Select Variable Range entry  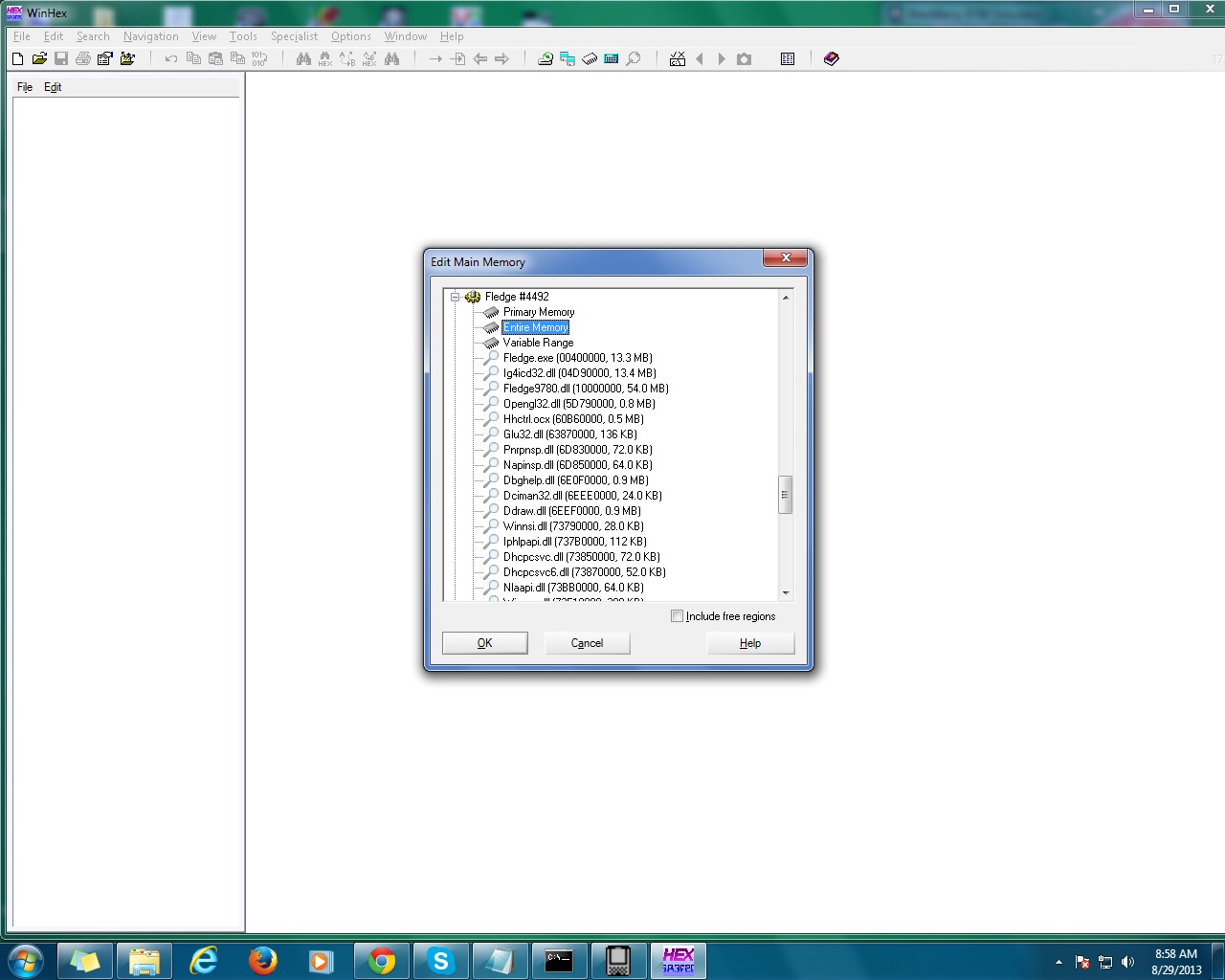coord(539,343)
